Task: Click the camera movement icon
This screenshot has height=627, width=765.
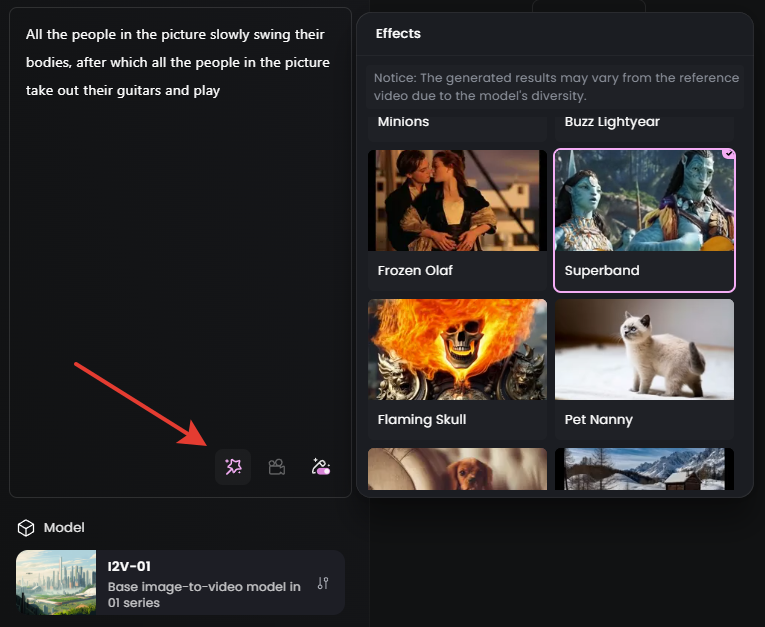Action: 277,467
